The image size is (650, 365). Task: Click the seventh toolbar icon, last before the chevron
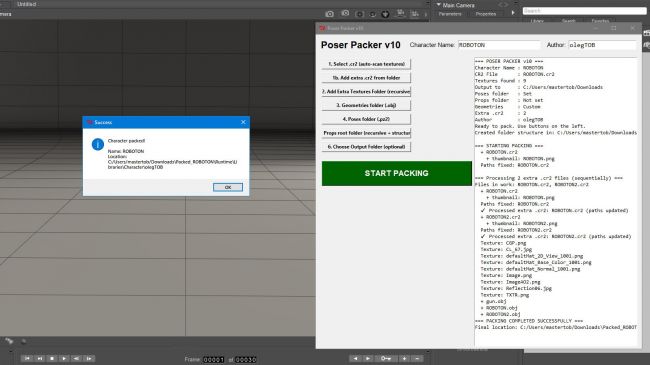(x=415, y=14)
